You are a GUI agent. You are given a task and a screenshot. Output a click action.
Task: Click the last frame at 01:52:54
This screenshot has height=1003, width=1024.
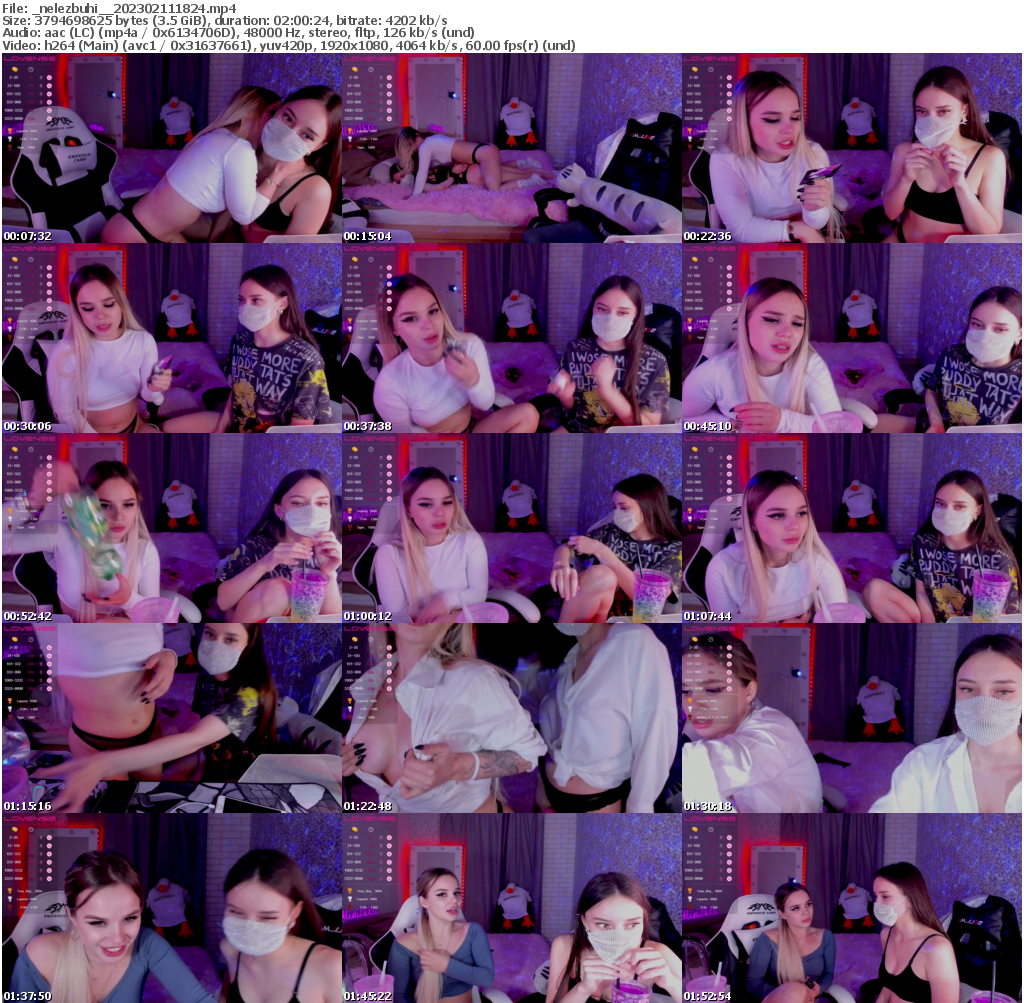[x=851, y=908]
